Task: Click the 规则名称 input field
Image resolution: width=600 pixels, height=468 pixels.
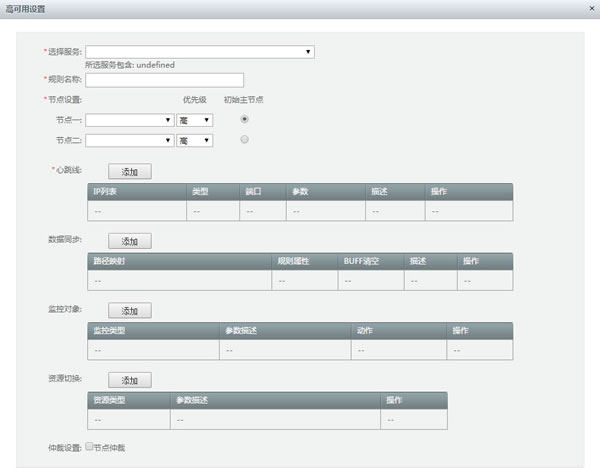Action: [165, 80]
